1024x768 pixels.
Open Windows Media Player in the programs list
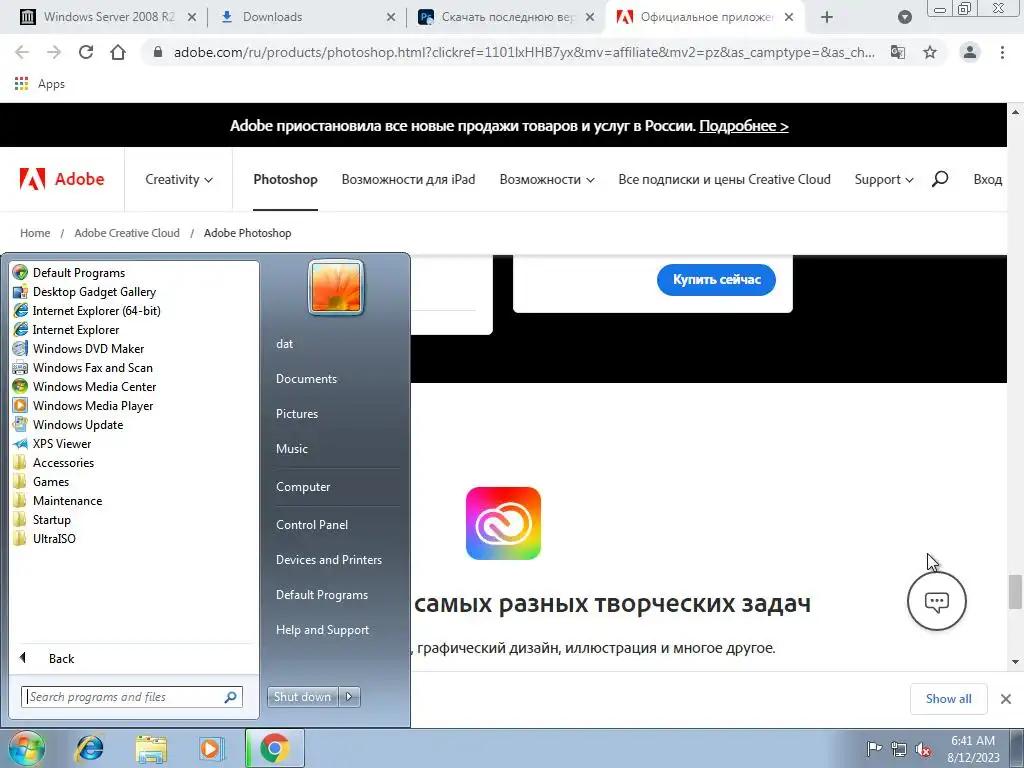[83, 406]
